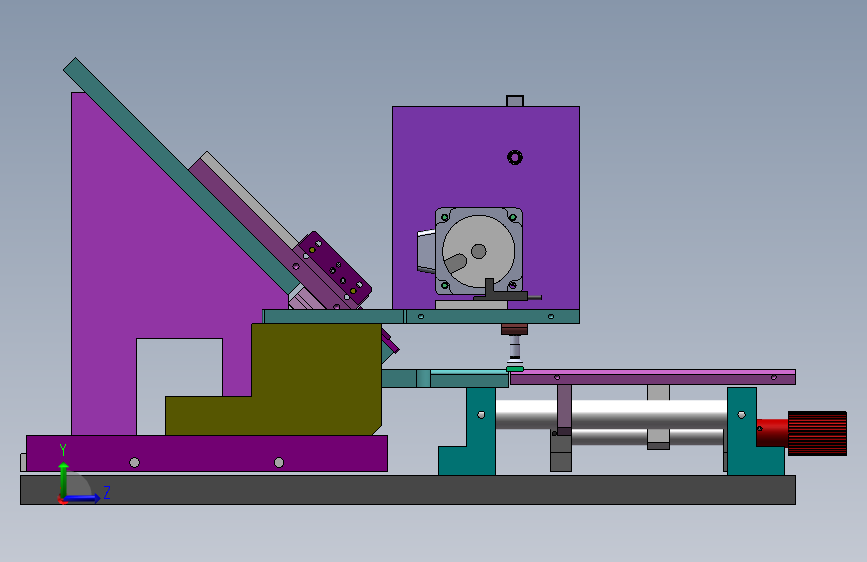Click the green Y axis arrow of the triad
The image size is (867, 562).
point(64,479)
